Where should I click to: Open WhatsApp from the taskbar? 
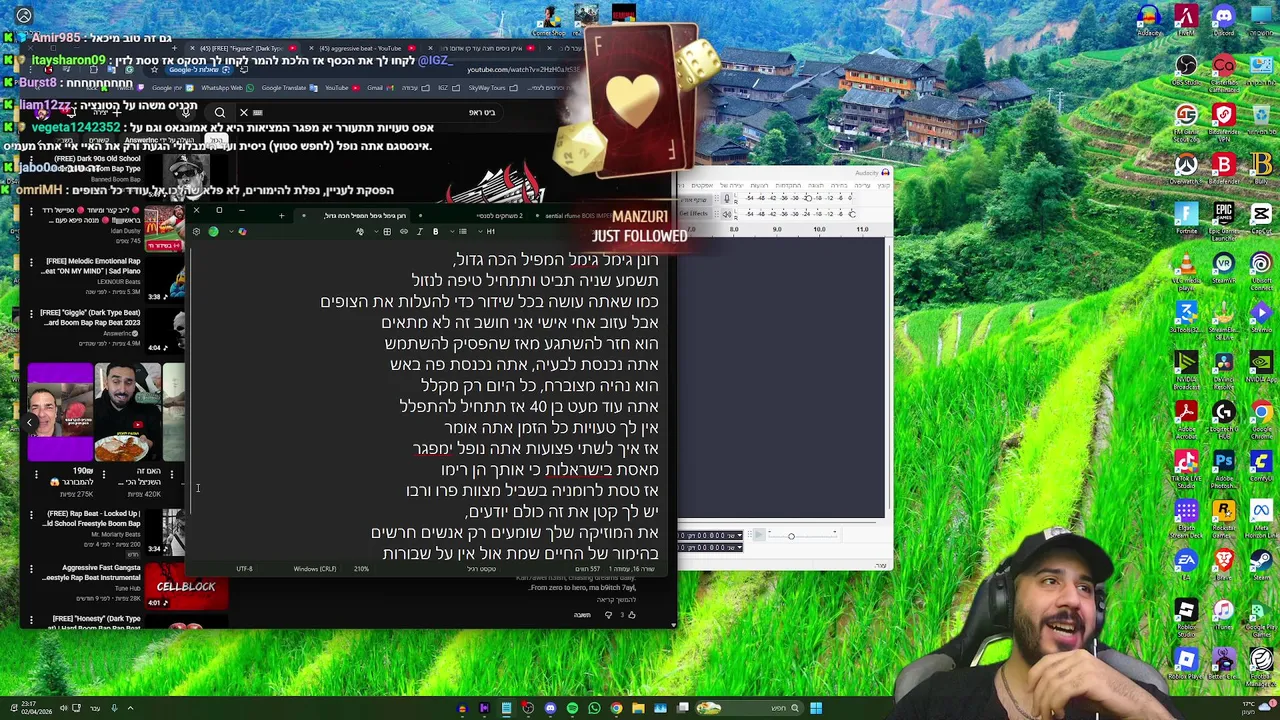pos(594,708)
